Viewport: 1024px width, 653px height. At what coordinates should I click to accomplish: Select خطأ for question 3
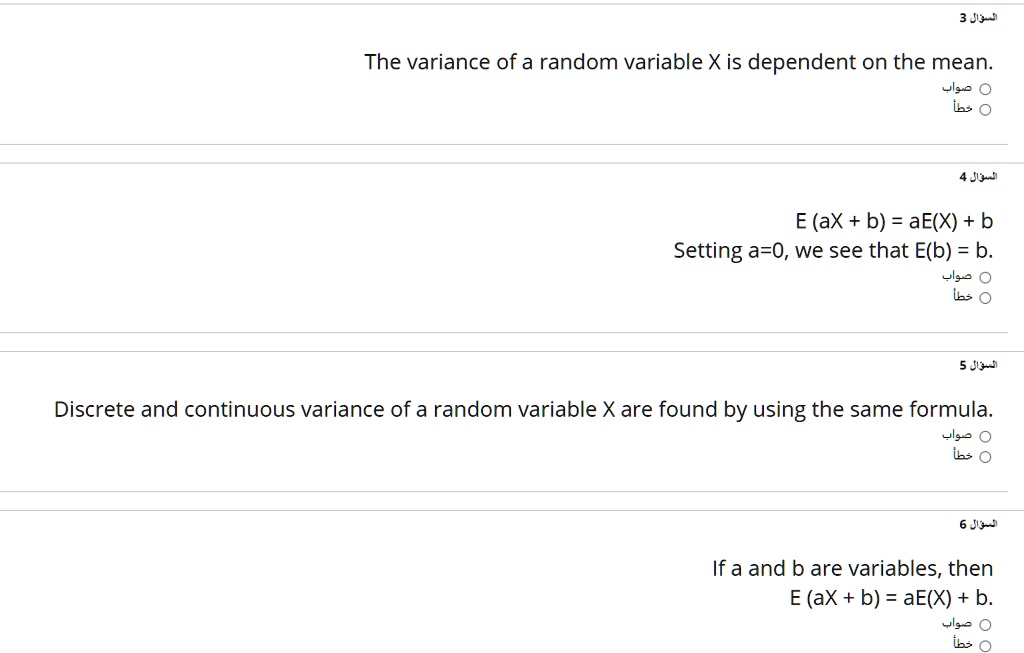pyautogui.click(x=984, y=108)
